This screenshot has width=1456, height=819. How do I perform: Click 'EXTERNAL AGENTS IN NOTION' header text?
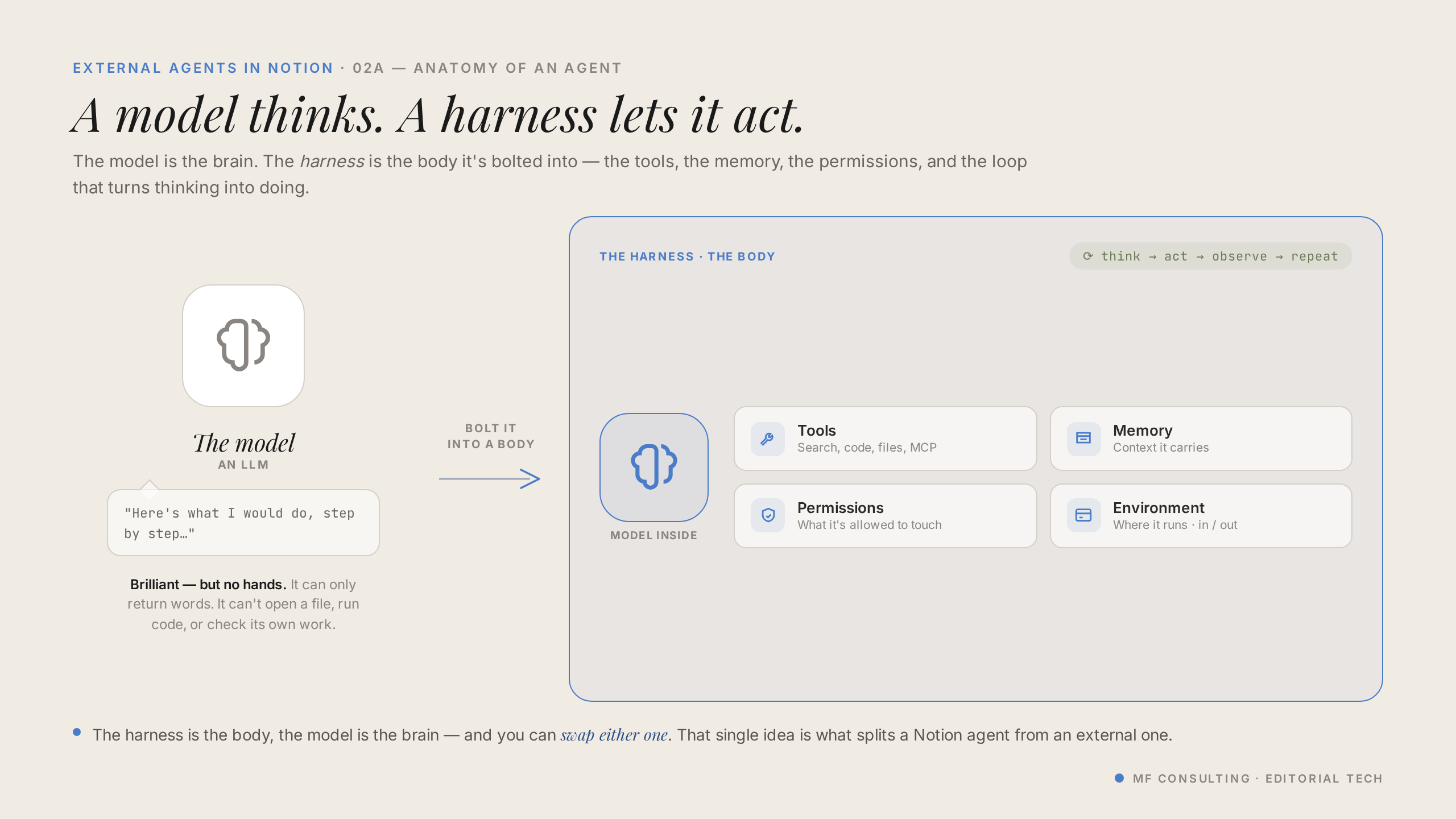coord(203,68)
